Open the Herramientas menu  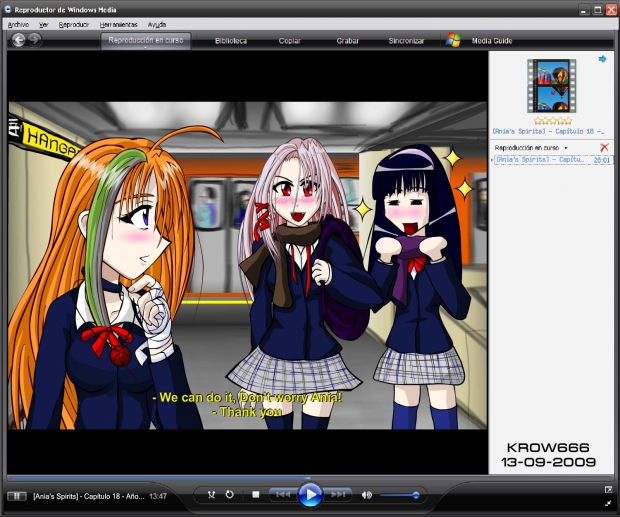[x=119, y=25]
